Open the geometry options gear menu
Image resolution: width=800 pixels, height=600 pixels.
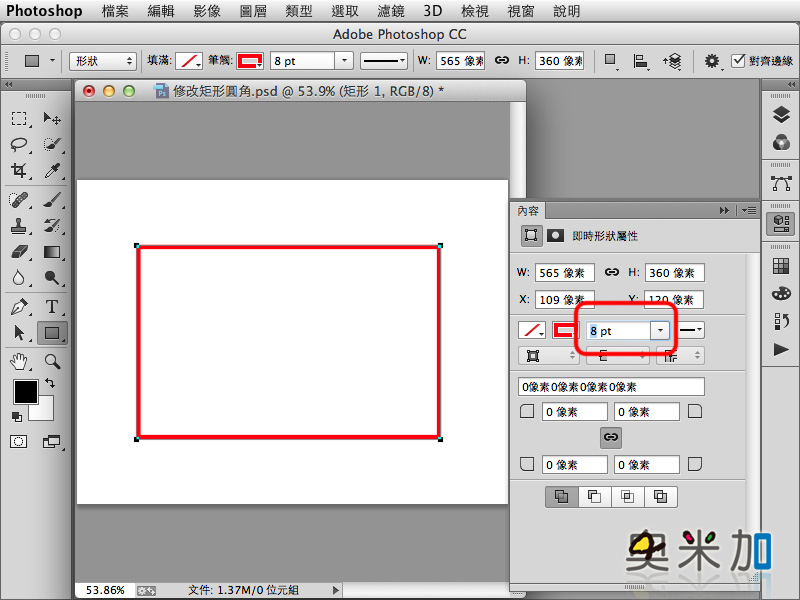click(x=712, y=61)
